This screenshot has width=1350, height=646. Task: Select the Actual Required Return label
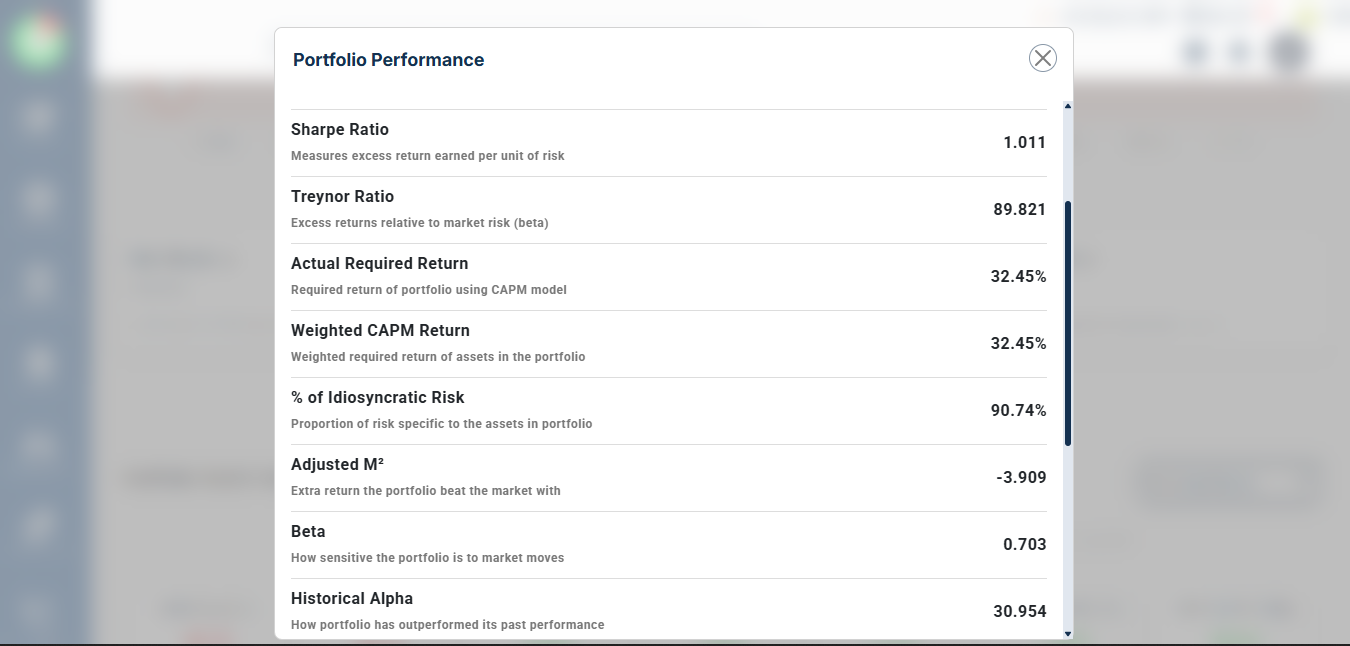[x=379, y=264]
